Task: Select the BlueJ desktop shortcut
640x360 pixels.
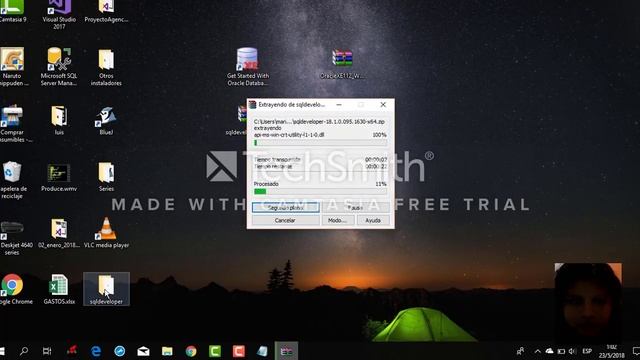Action: pyautogui.click(x=106, y=120)
